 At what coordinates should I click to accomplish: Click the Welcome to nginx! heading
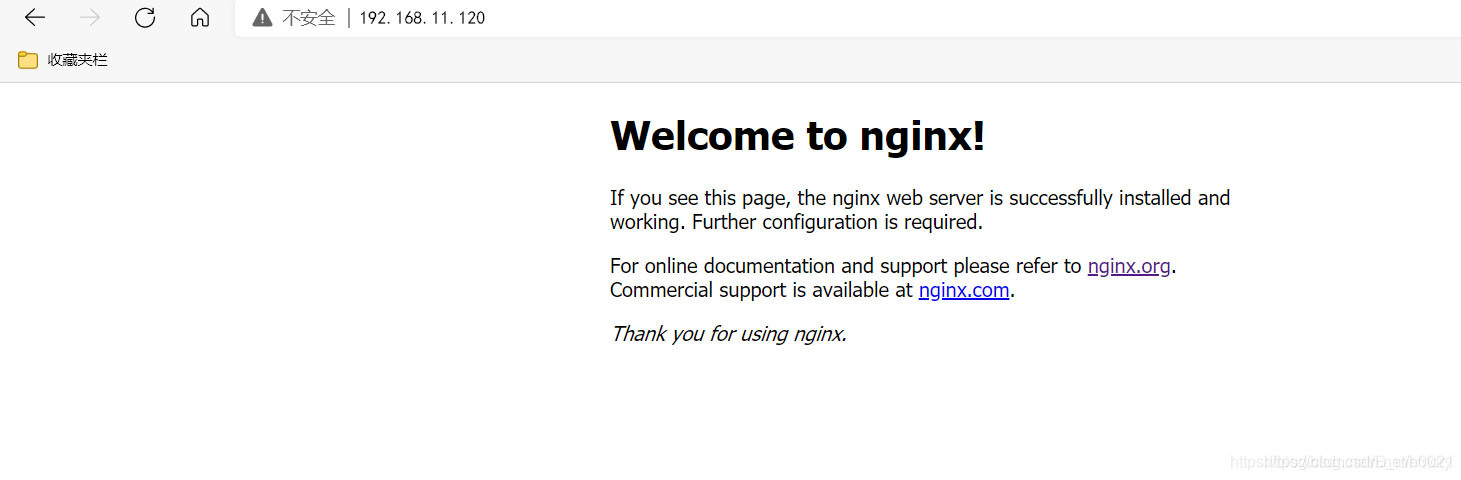[798, 135]
